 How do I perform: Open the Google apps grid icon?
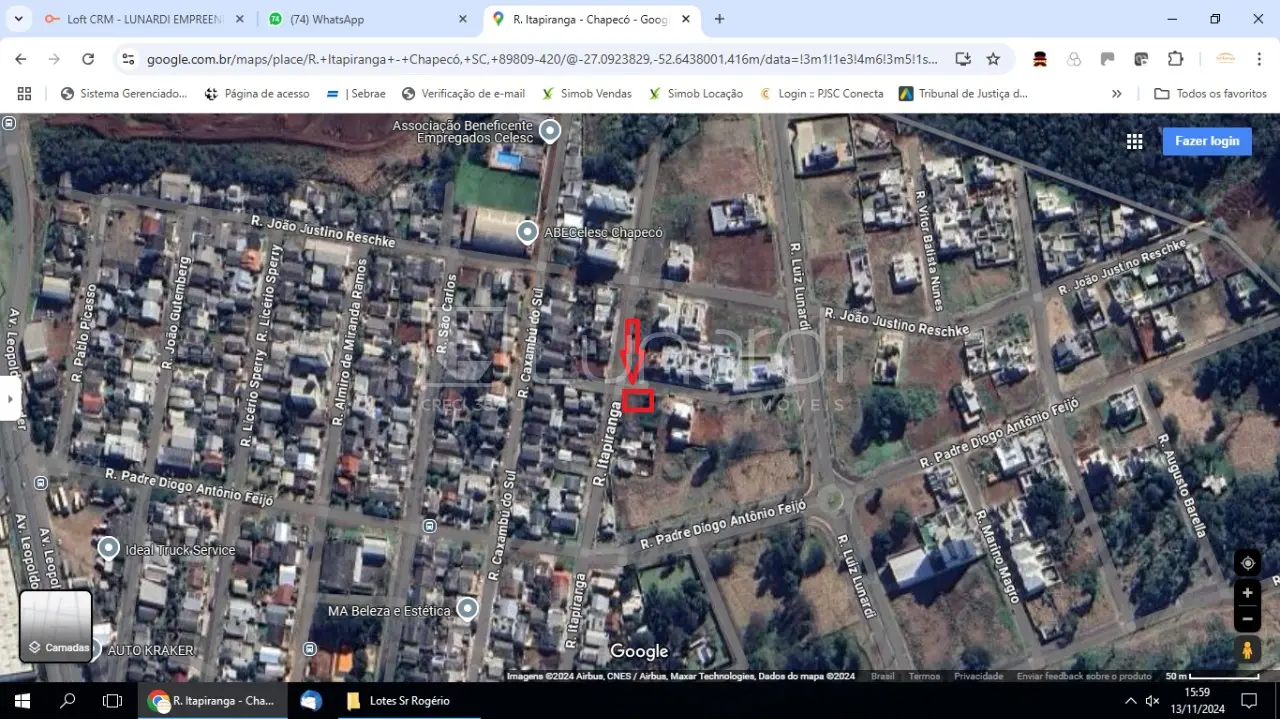(1134, 142)
